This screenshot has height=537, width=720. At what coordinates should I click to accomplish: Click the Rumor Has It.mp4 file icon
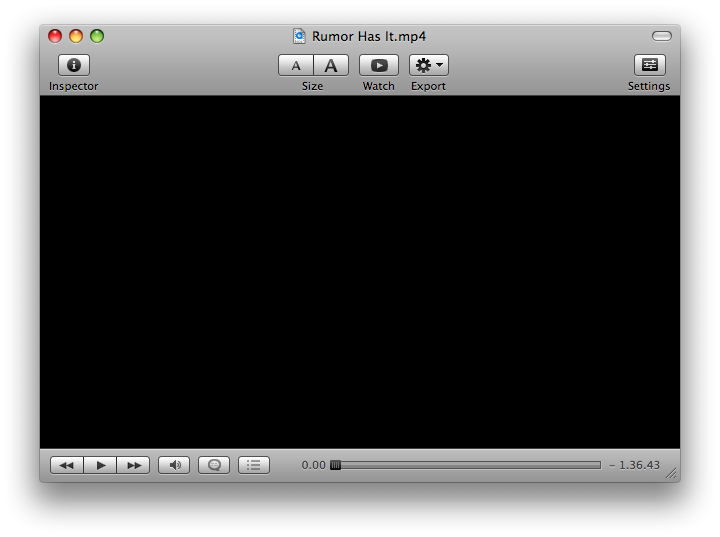pyautogui.click(x=299, y=36)
